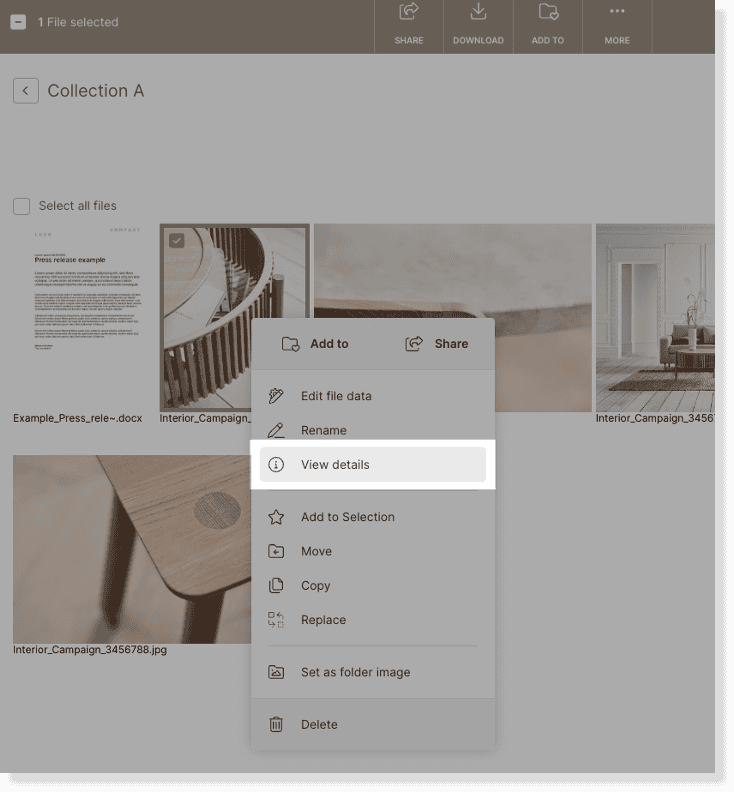This screenshot has height=792, width=734.
Task: Deselect files using the top-left minus box
Action: coord(18,22)
